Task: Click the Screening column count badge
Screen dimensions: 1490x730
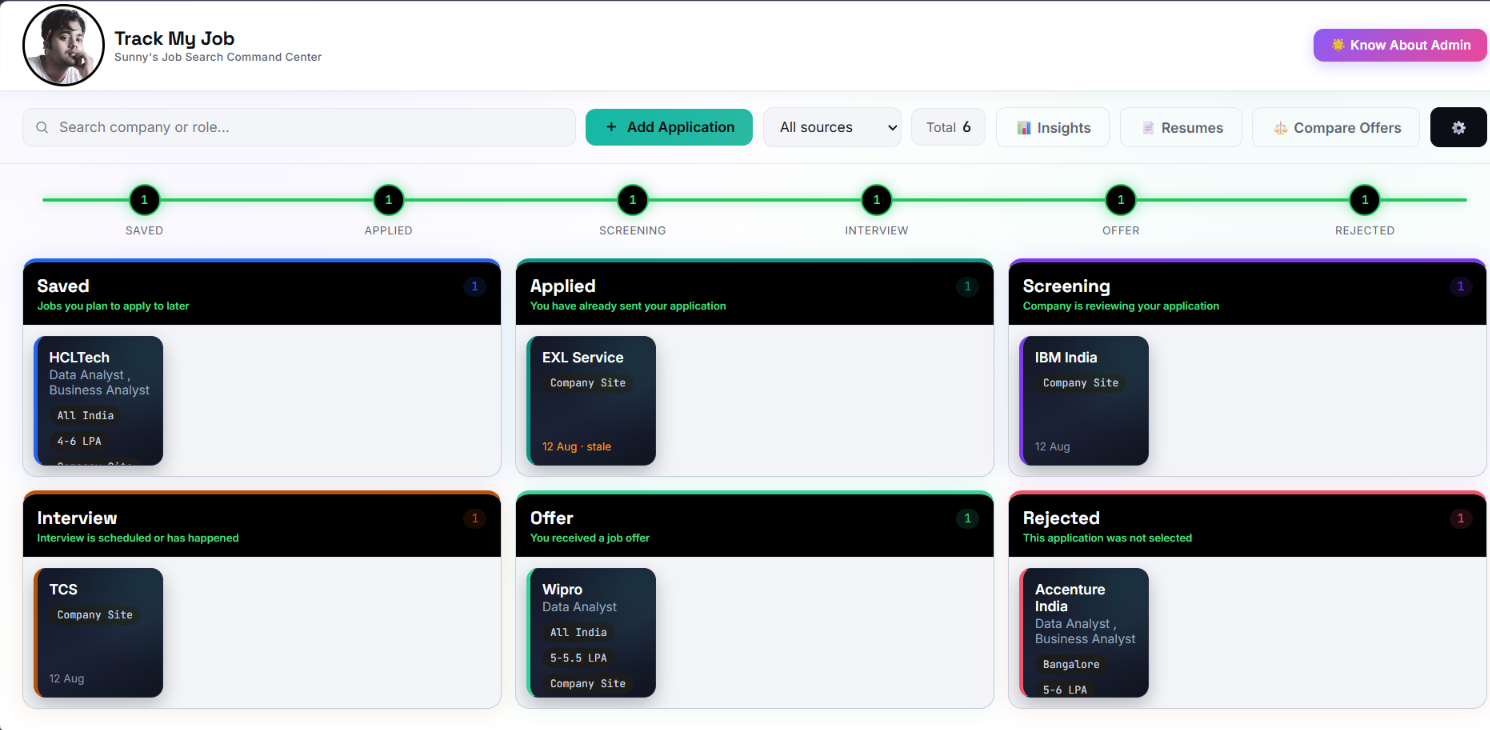Action: 1460,287
